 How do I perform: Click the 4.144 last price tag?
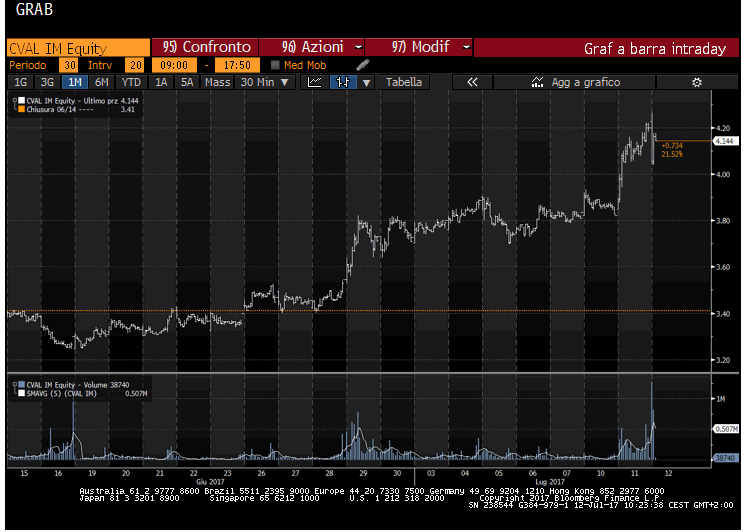(x=725, y=141)
